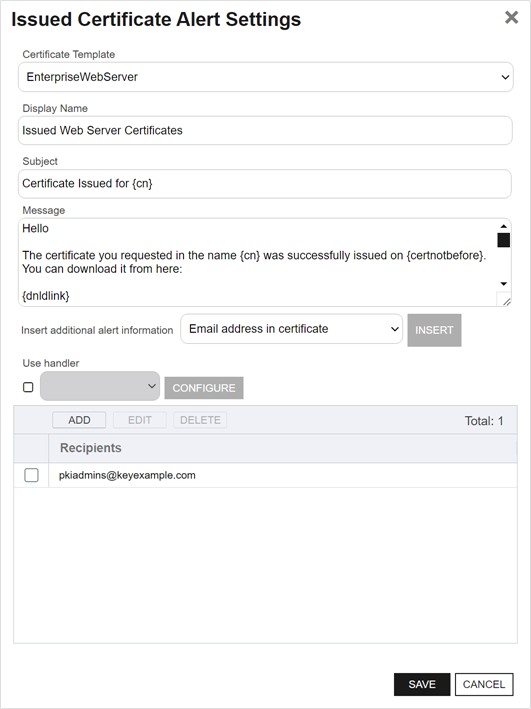Expand the handler selection dropdown
Image resolution: width=531 pixels, height=709 pixels.
(x=100, y=386)
